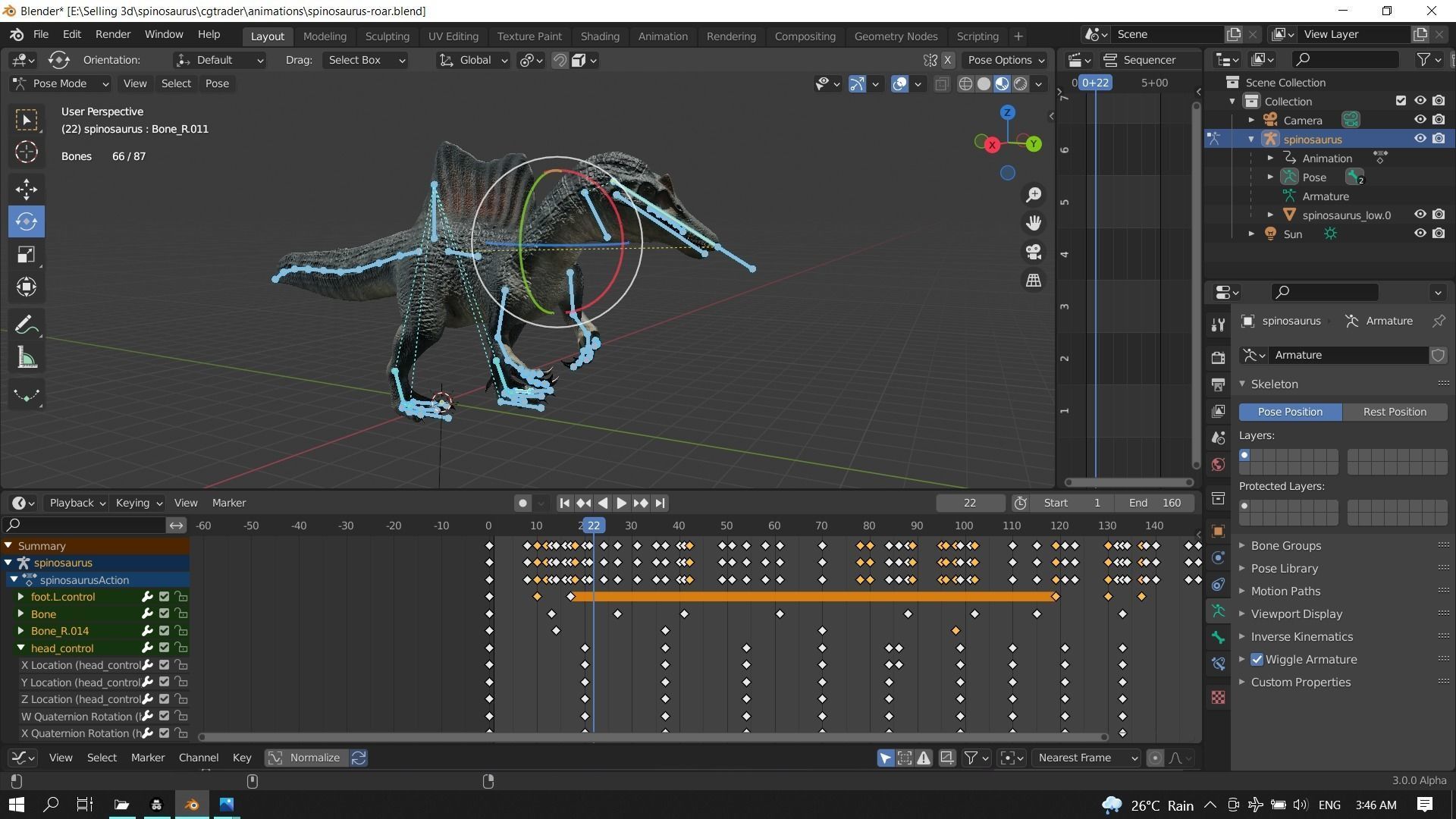Click the pan hand icon in the viewport
This screenshot has height=819, width=1456.
coord(1034,223)
